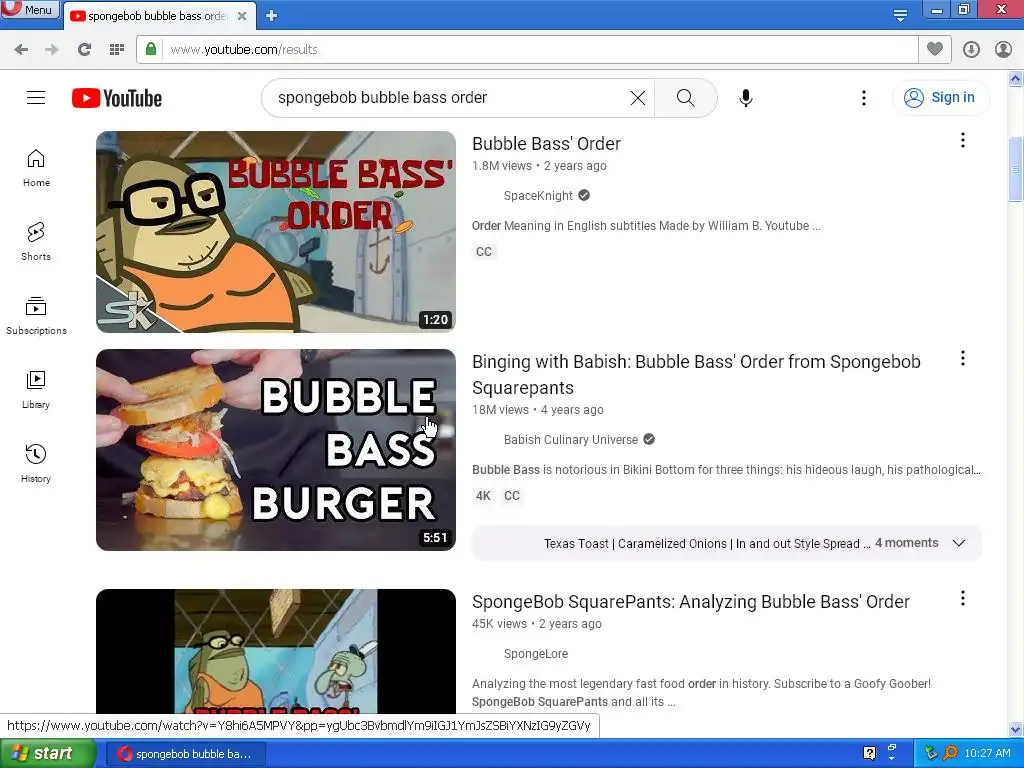Click the Sign in button
Viewport: 1024px width, 768px height.
[940, 98]
